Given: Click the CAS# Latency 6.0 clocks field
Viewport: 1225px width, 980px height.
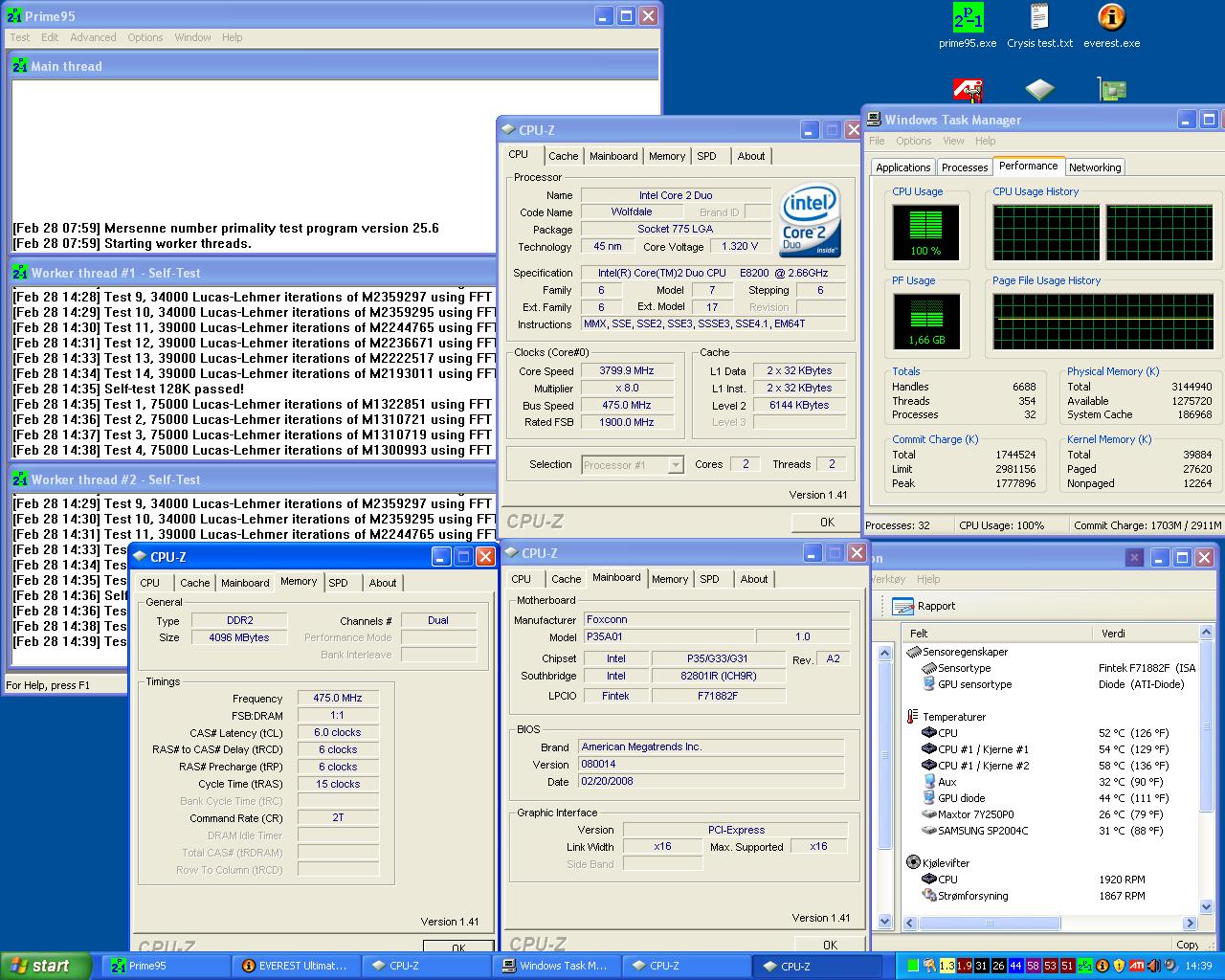Looking at the screenshot, I should (338, 733).
